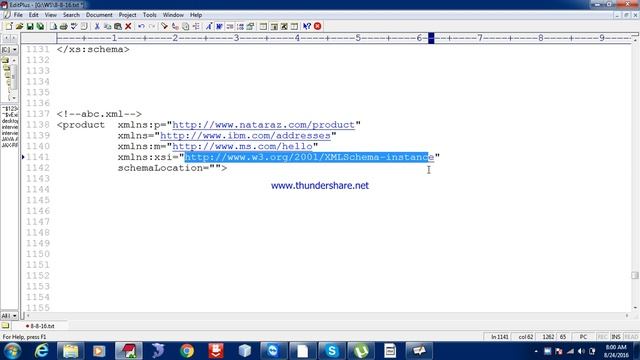Open Print Preview from the toolbar
Image resolution: width=640 pixels, height=360 pixels.
pos(53,27)
